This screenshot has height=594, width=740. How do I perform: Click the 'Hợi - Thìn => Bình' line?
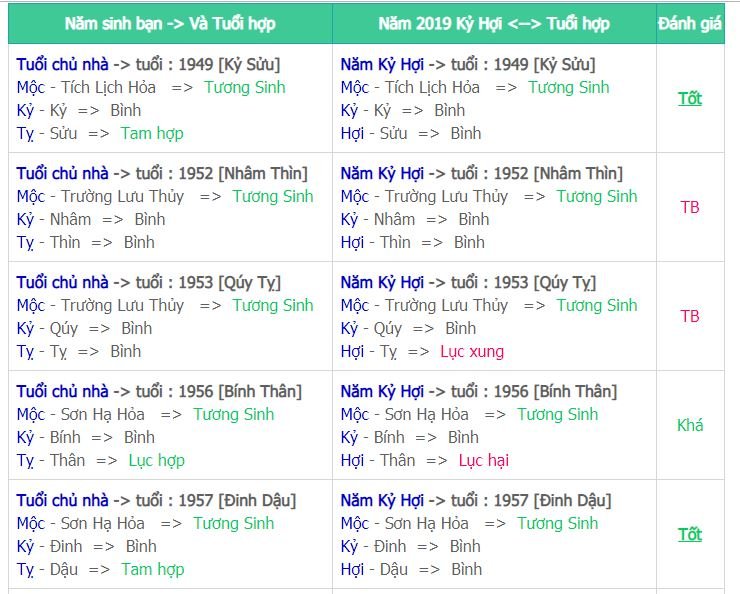412,243
